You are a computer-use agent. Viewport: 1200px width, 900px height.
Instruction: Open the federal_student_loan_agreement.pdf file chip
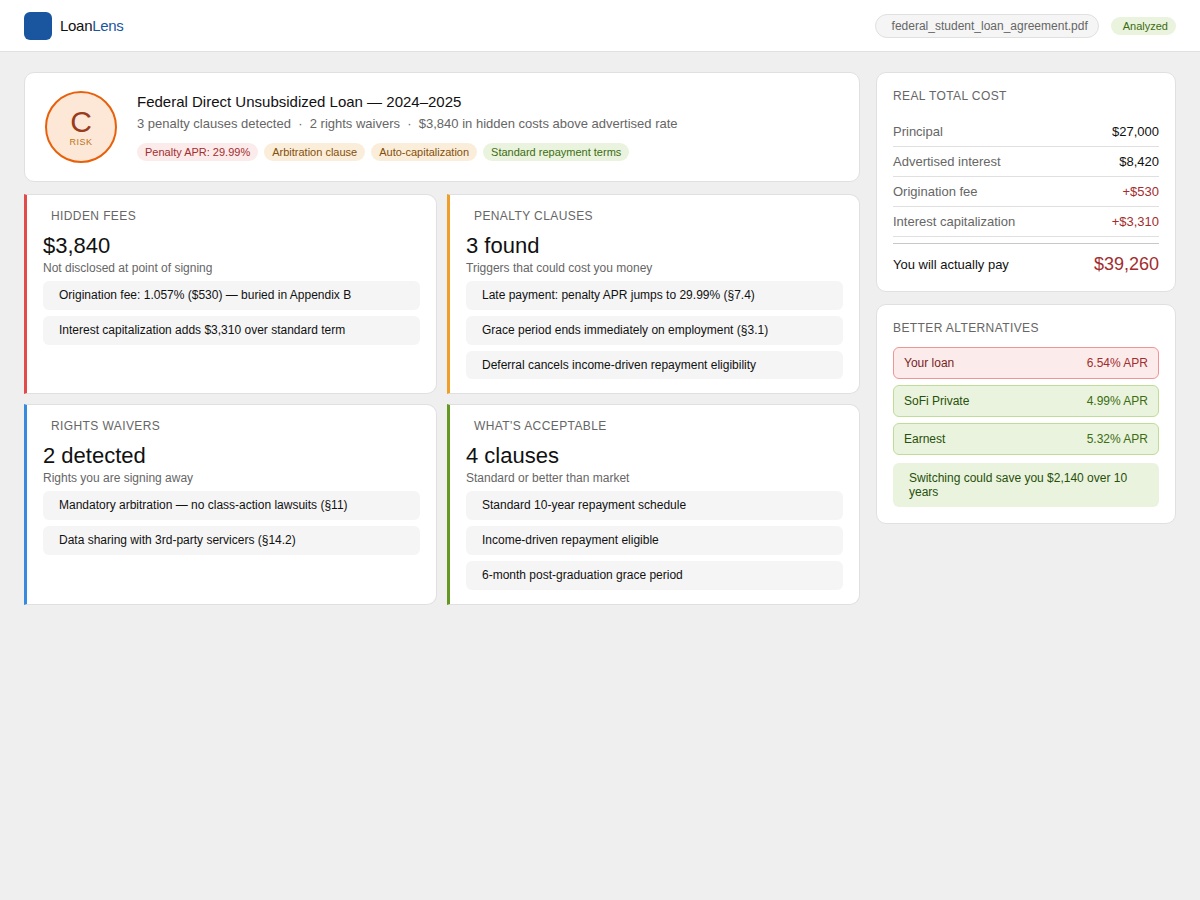[x=987, y=26]
